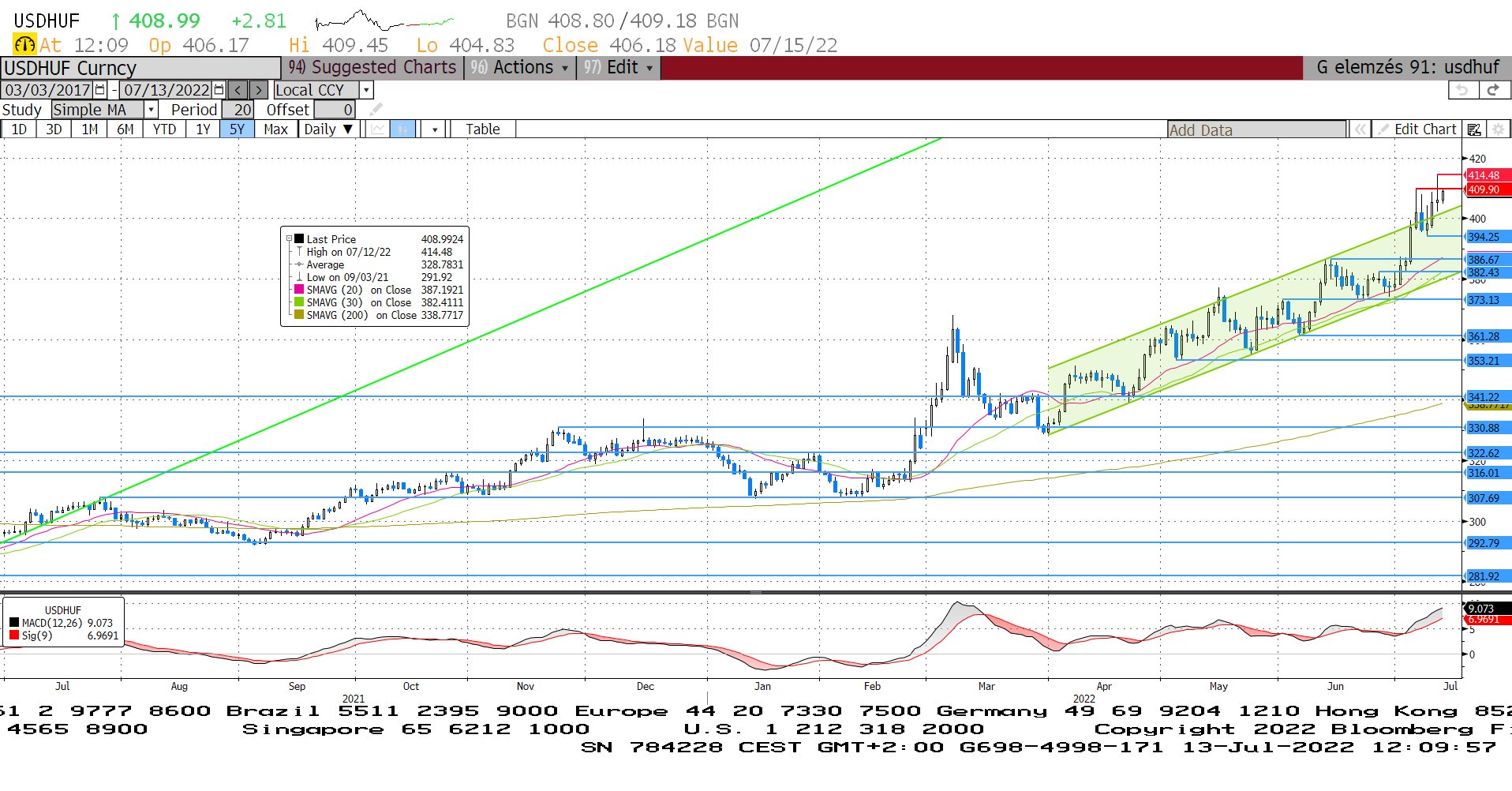This screenshot has width=1512, height=791.
Task: Select the YTD range tab
Action: pyautogui.click(x=164, y=129)
